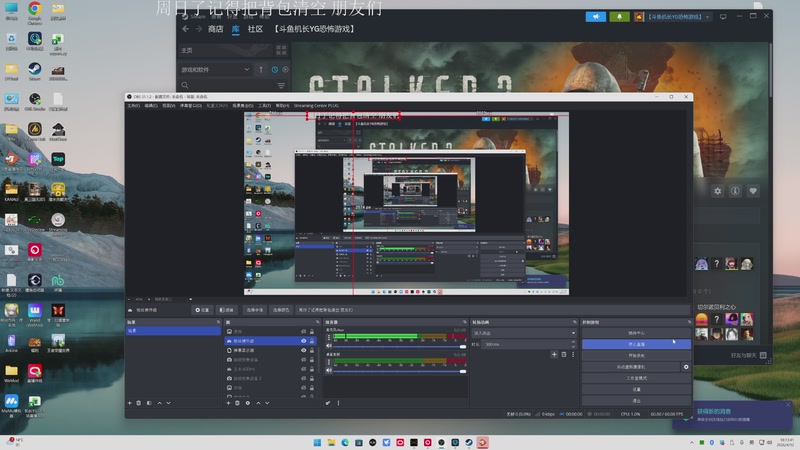
Task: Open the Streaming Center PLUG menu
Action: point(316,106)
